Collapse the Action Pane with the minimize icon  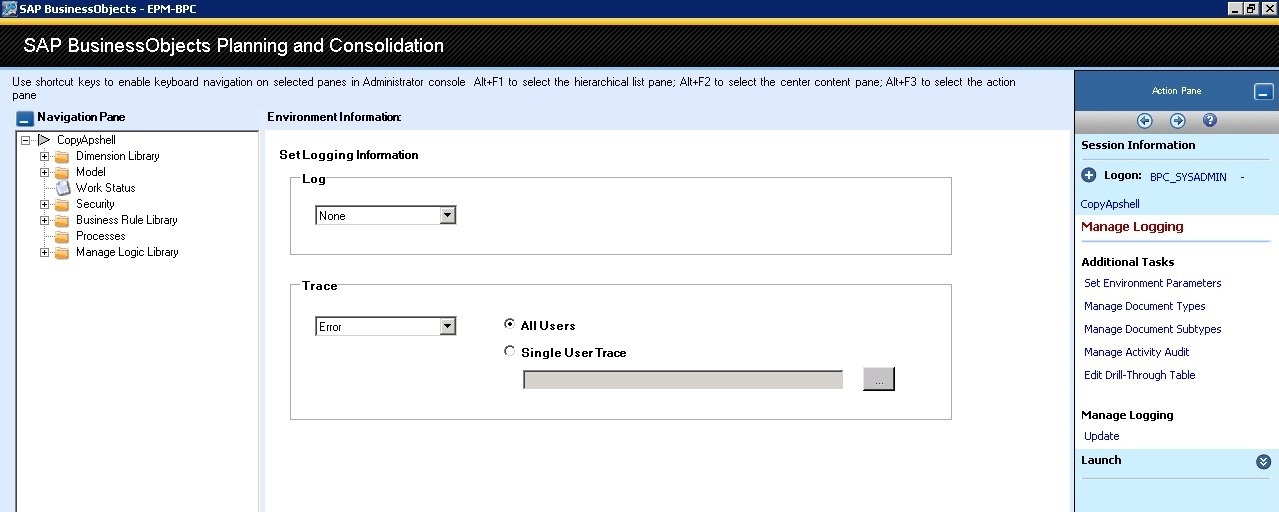pos(1263,92)
